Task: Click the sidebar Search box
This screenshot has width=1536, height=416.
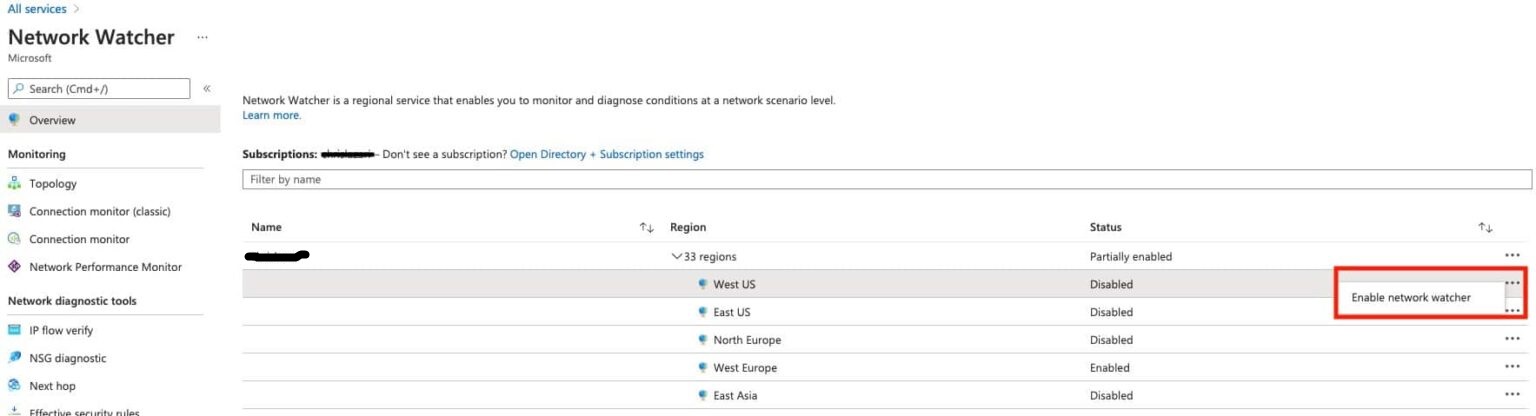Action: click(x=98, y=89)
